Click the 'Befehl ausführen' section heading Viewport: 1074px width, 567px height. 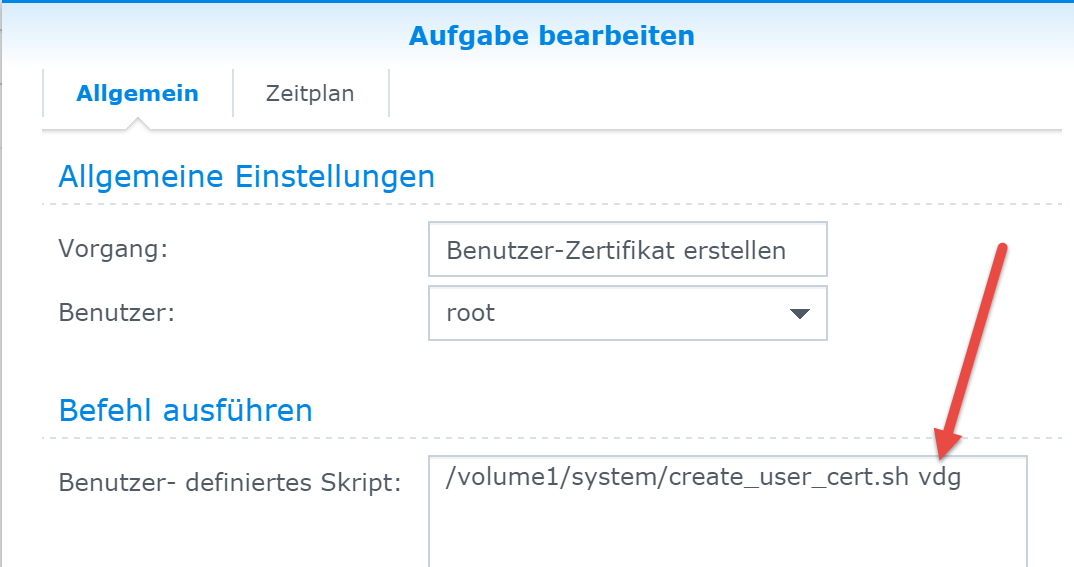point(186,410)
